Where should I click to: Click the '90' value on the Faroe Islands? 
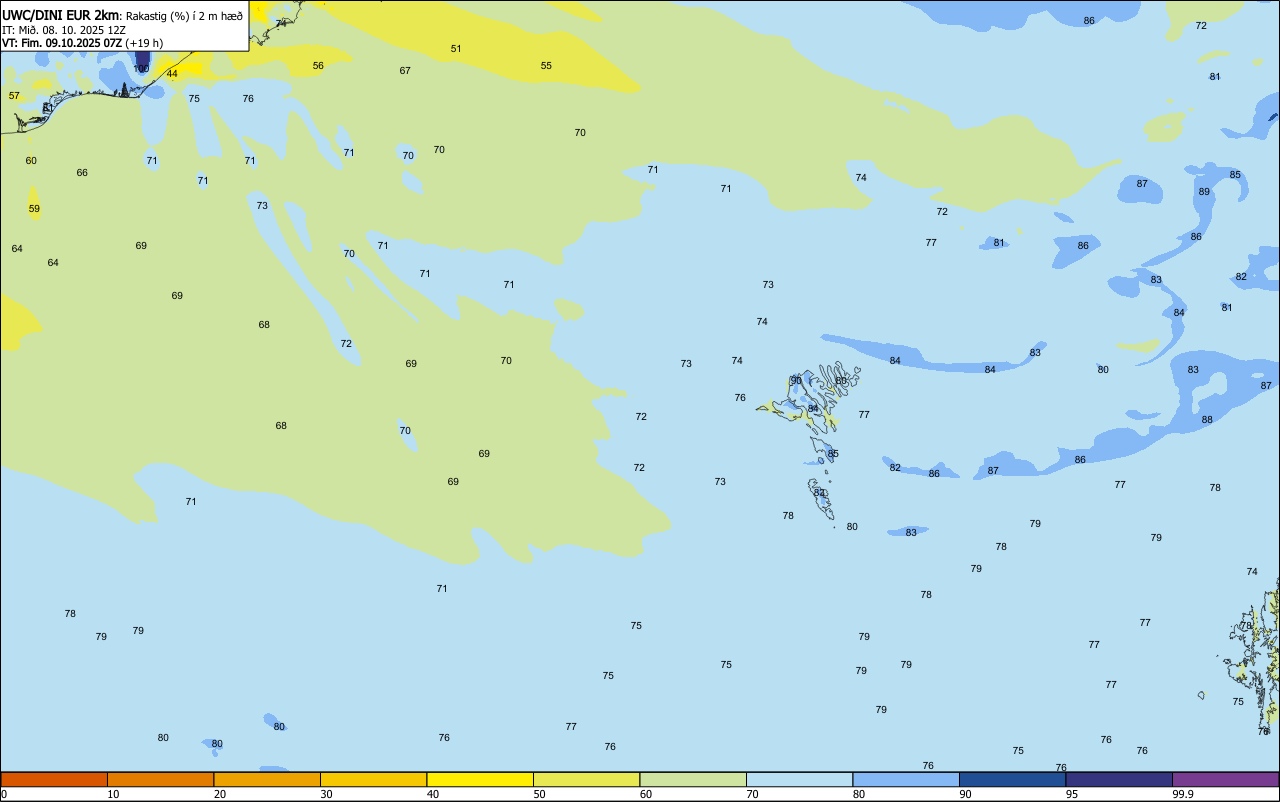click(x=796, y=380)
